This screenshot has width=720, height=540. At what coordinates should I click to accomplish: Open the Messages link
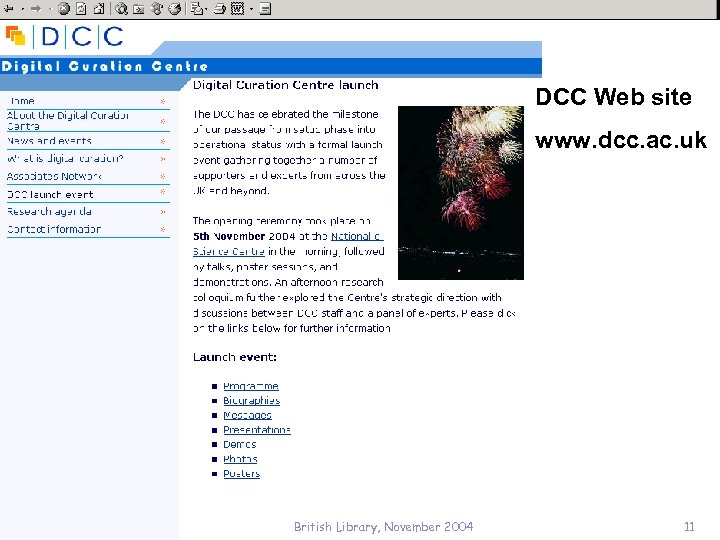click(248, 415)
